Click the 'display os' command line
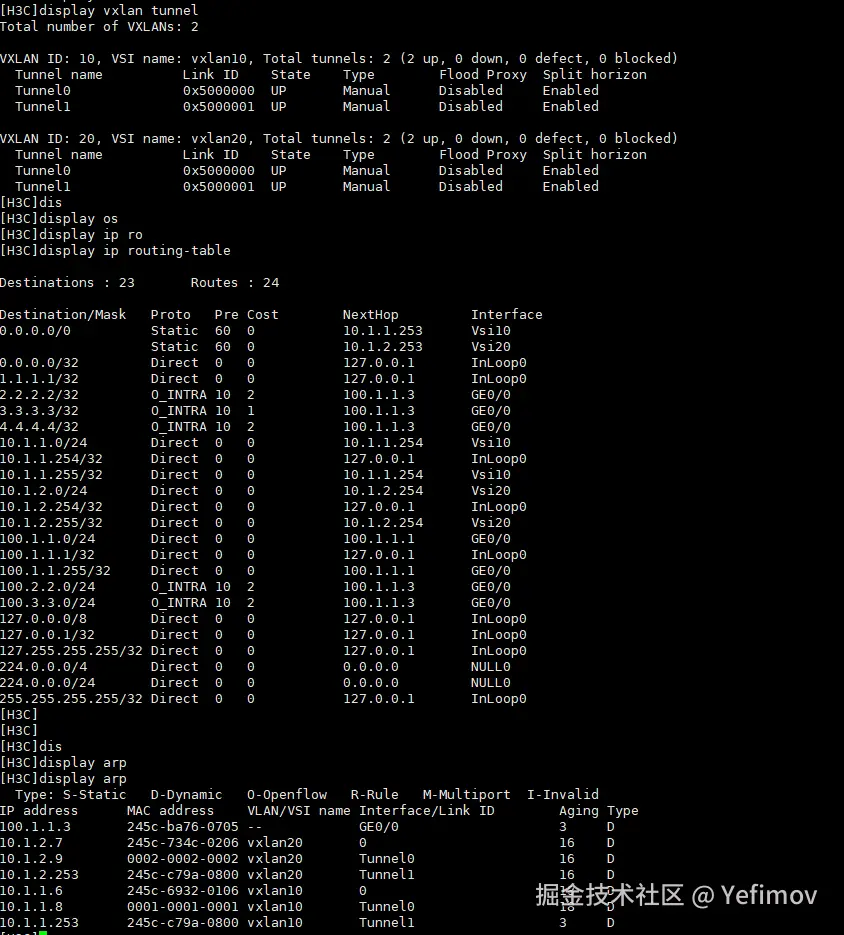Image resolution: width=844 pixels, height=935 pixels. 59,218
